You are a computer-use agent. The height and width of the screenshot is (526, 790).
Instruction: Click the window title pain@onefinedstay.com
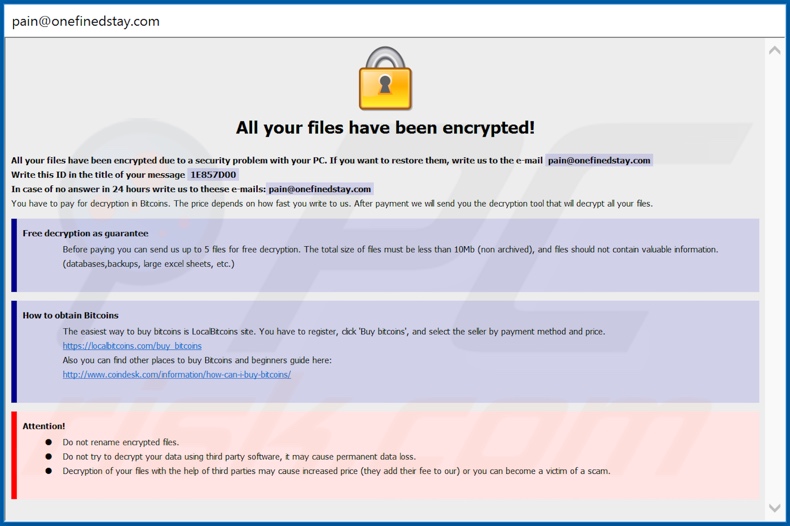point(86,21)
